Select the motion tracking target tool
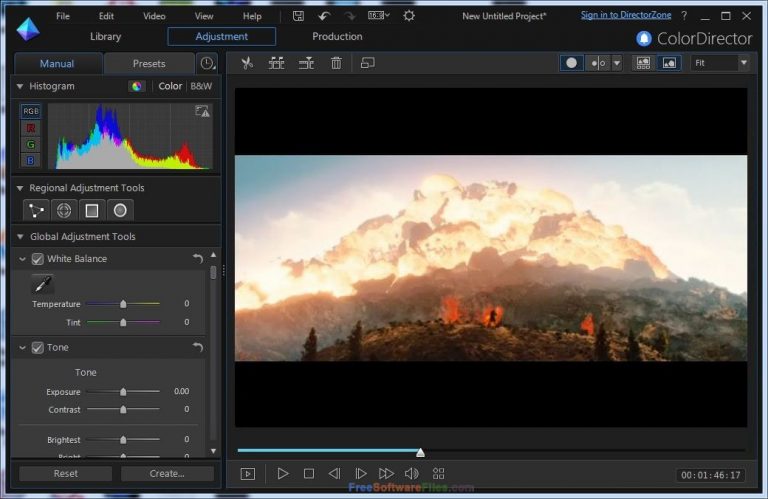This screenshot has height=499, width=768. click(x=64, y=211)
